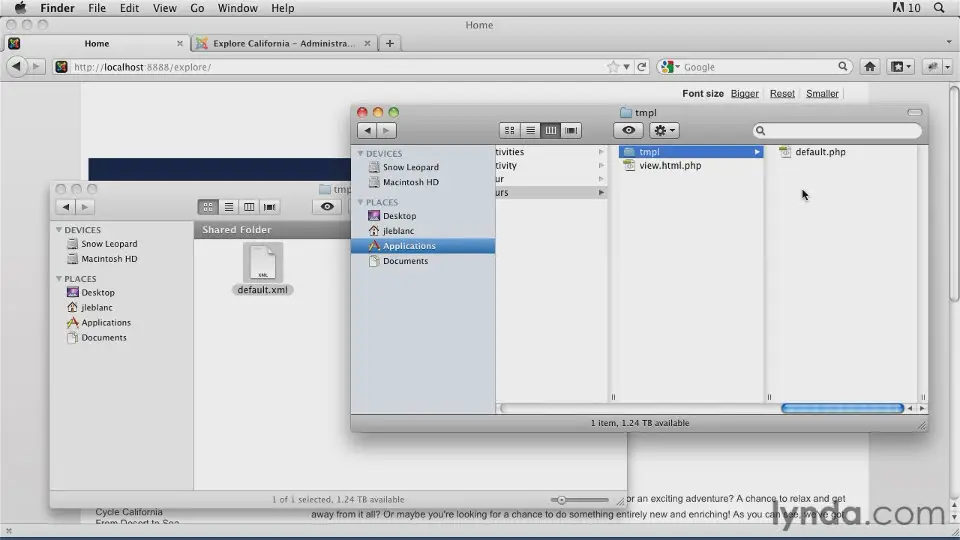Switch front Finder window to Cover Flow view
The width and height of the screenshot is (960, 540).
[x=571, y=130]
